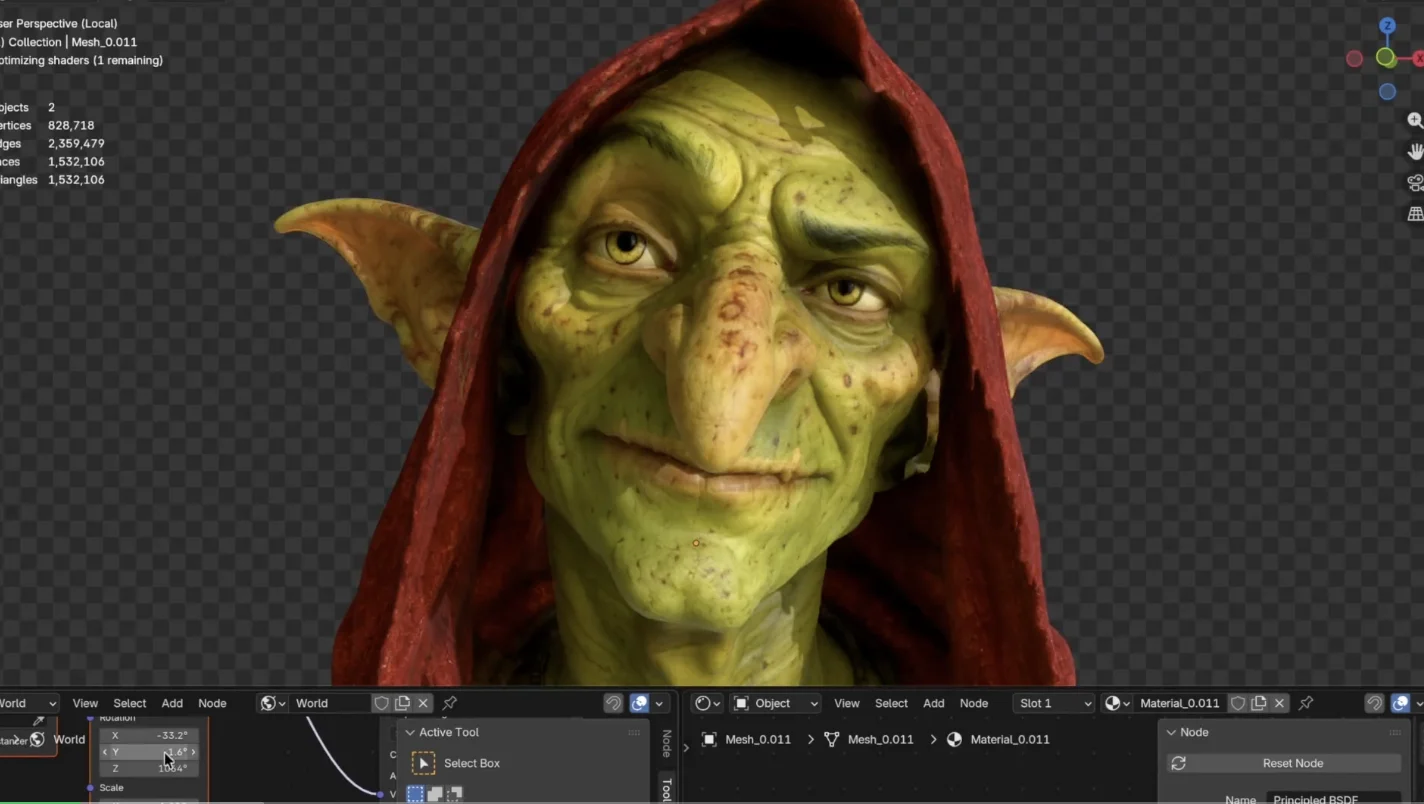The image size is (1424, 804).
Task: Open overlay options dropdown in World editor
Action: point(659,703)
